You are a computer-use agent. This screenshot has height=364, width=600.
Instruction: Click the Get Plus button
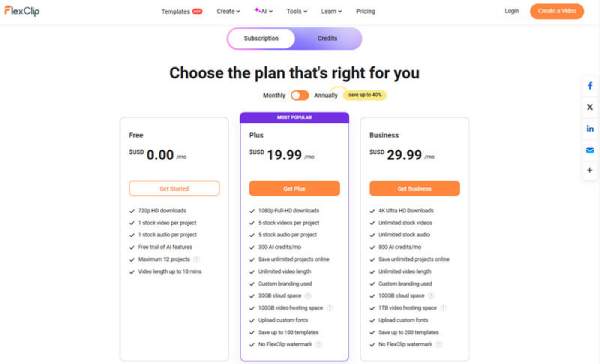(294, 188)
